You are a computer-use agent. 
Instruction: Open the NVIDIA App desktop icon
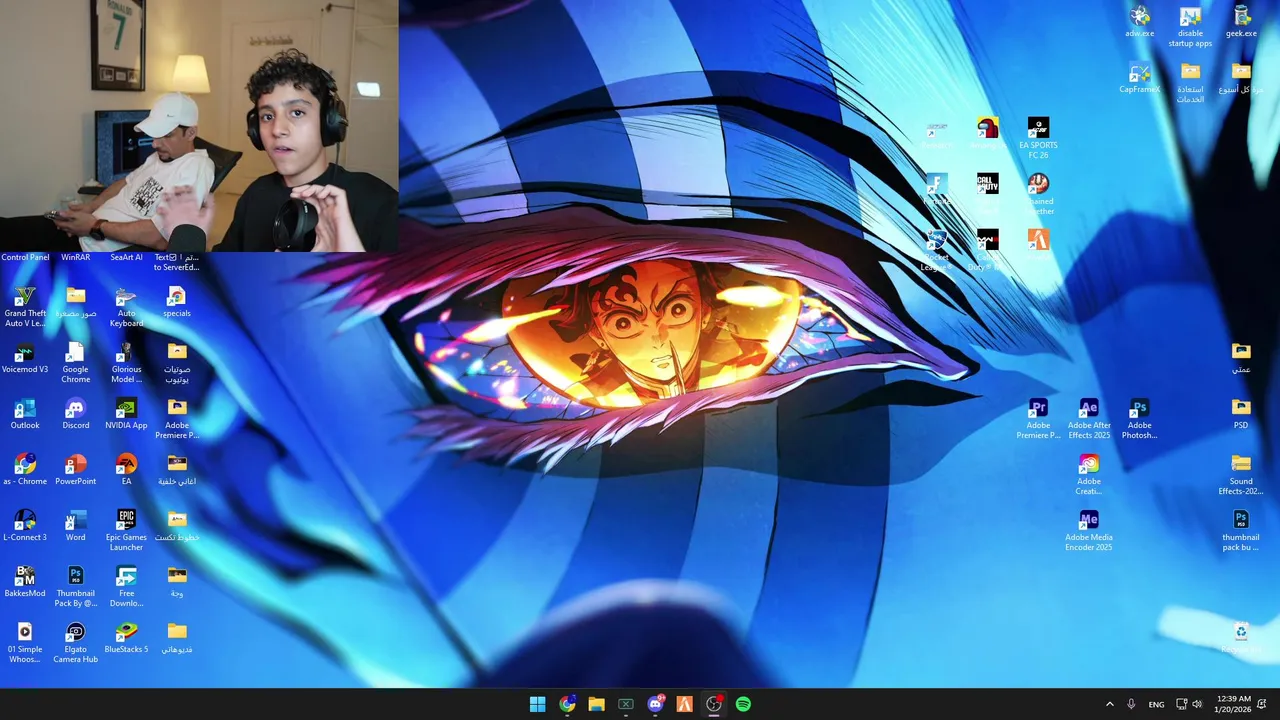(126, 414)
